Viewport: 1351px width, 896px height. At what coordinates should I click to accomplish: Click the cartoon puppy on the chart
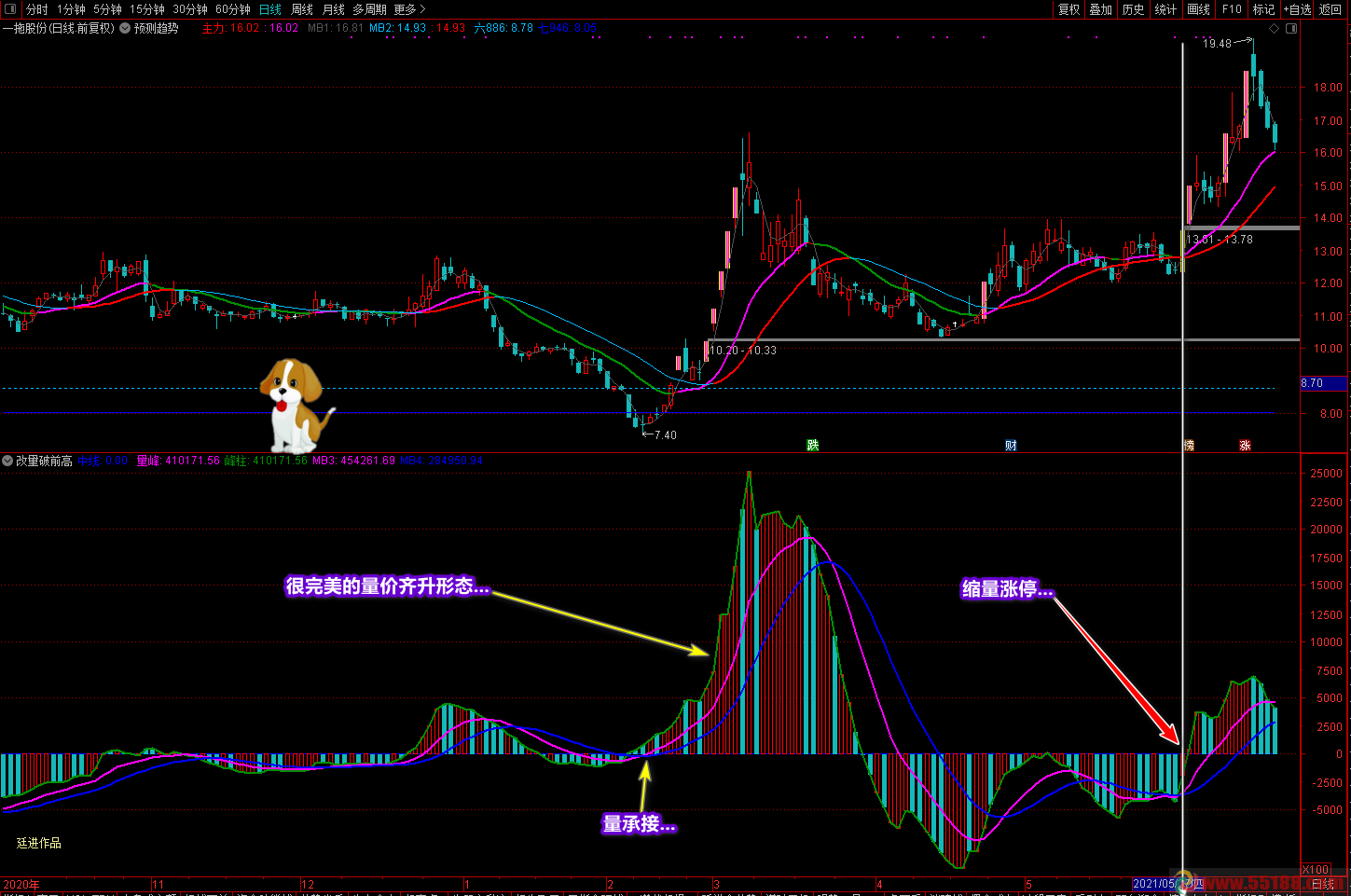294,404
